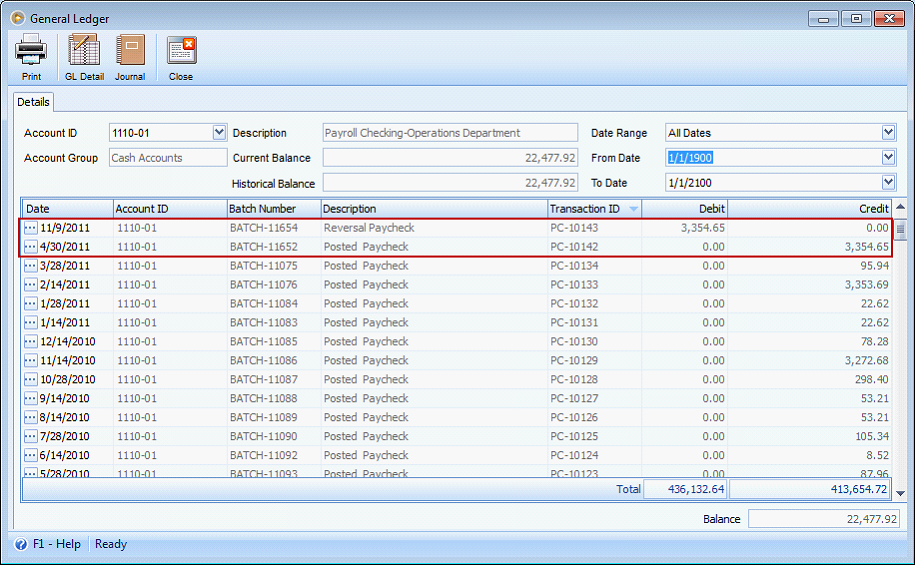
Task: Open drill-down button for 4/30/2011 row
Action: click(30, 246)
